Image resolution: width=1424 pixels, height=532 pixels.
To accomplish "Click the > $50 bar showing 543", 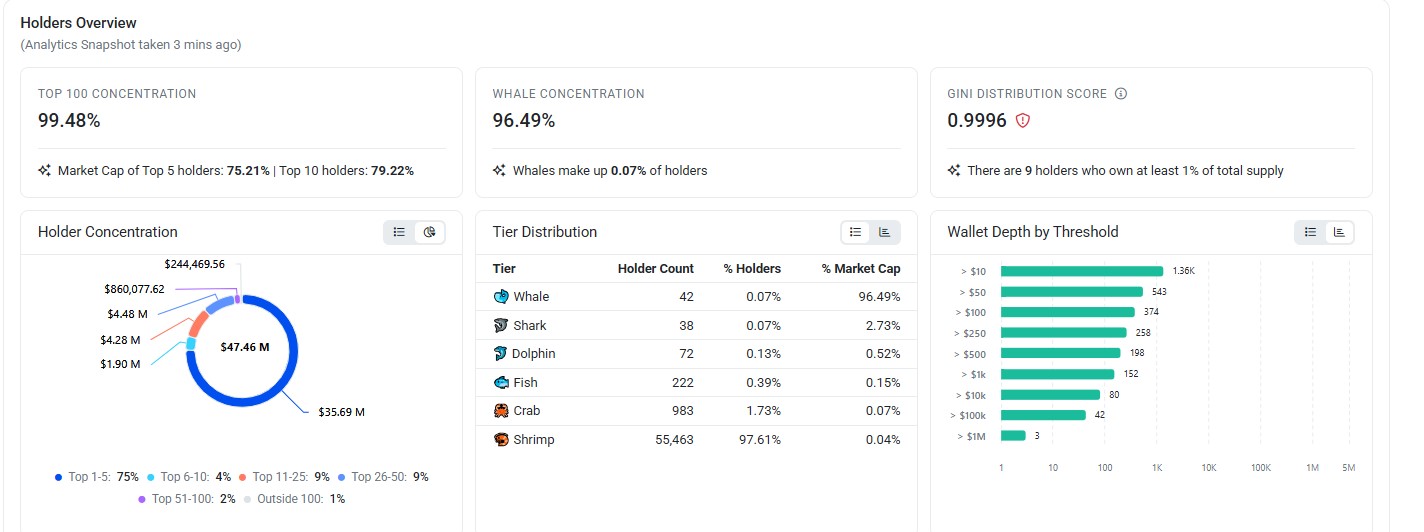I will pos(1072,292).
